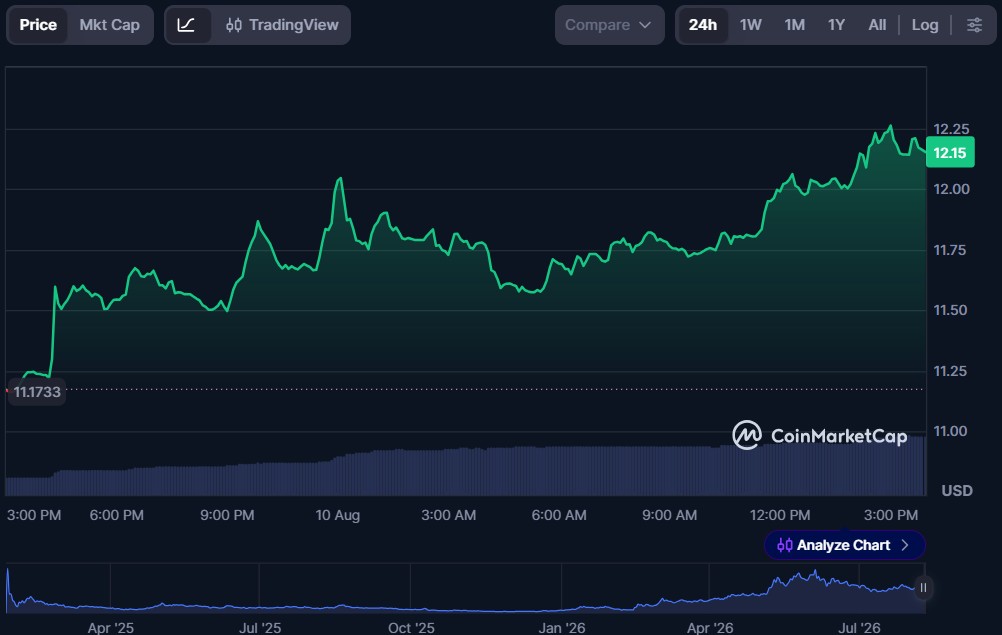Click the 11.25 price axis label
The width and height of the screenshot is (1002, 635).
(x=950, y=371)
